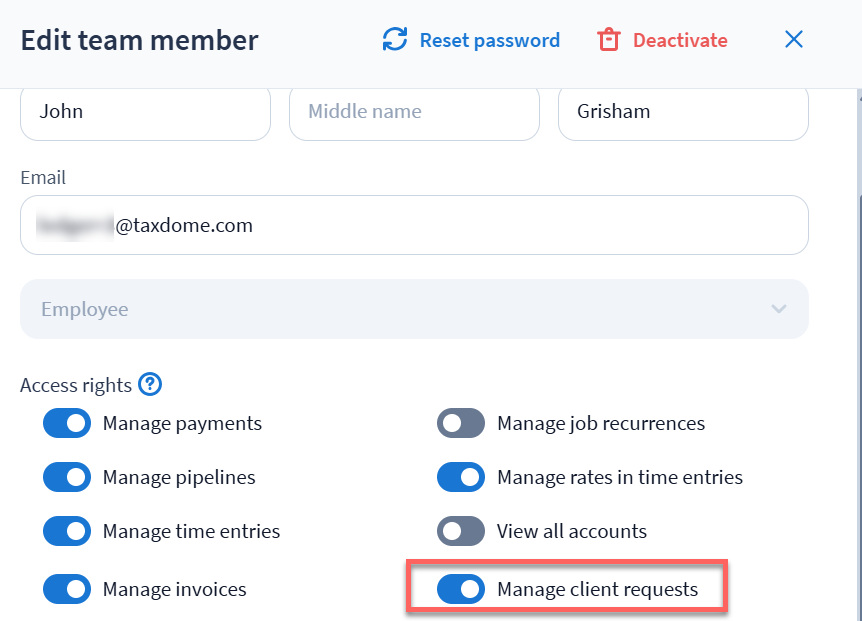Toggle Manage invoices switch
This screenshot has height=621, width=862.
coord(67,589)
